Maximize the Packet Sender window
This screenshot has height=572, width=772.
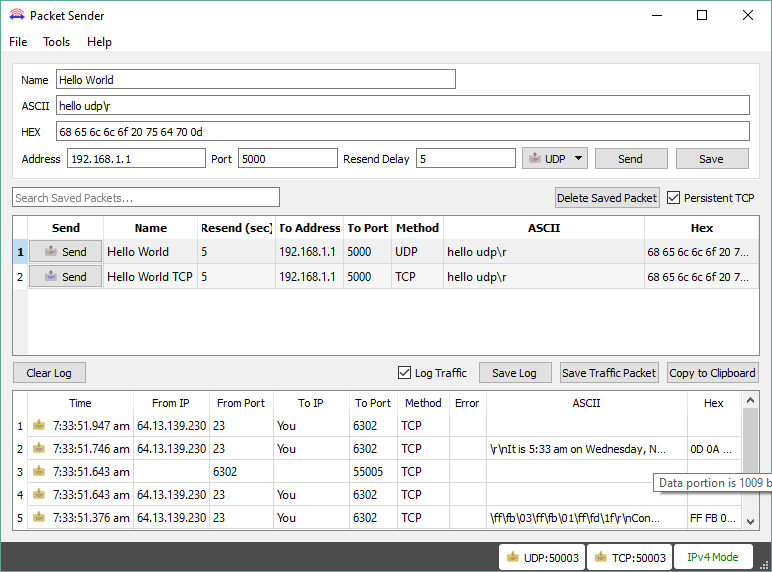click(702, 15)
